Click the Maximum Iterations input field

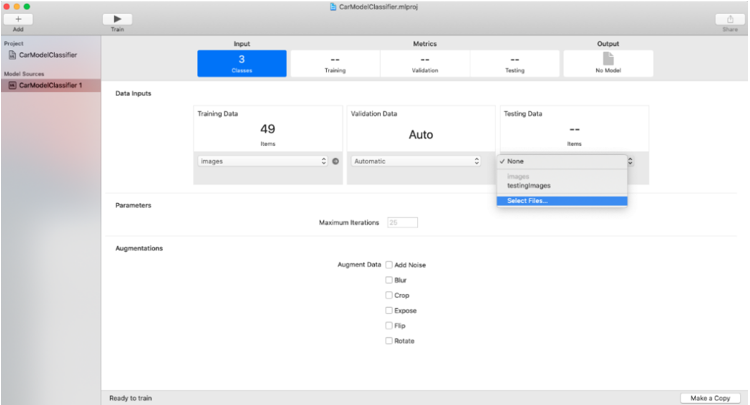coord(402,222)
